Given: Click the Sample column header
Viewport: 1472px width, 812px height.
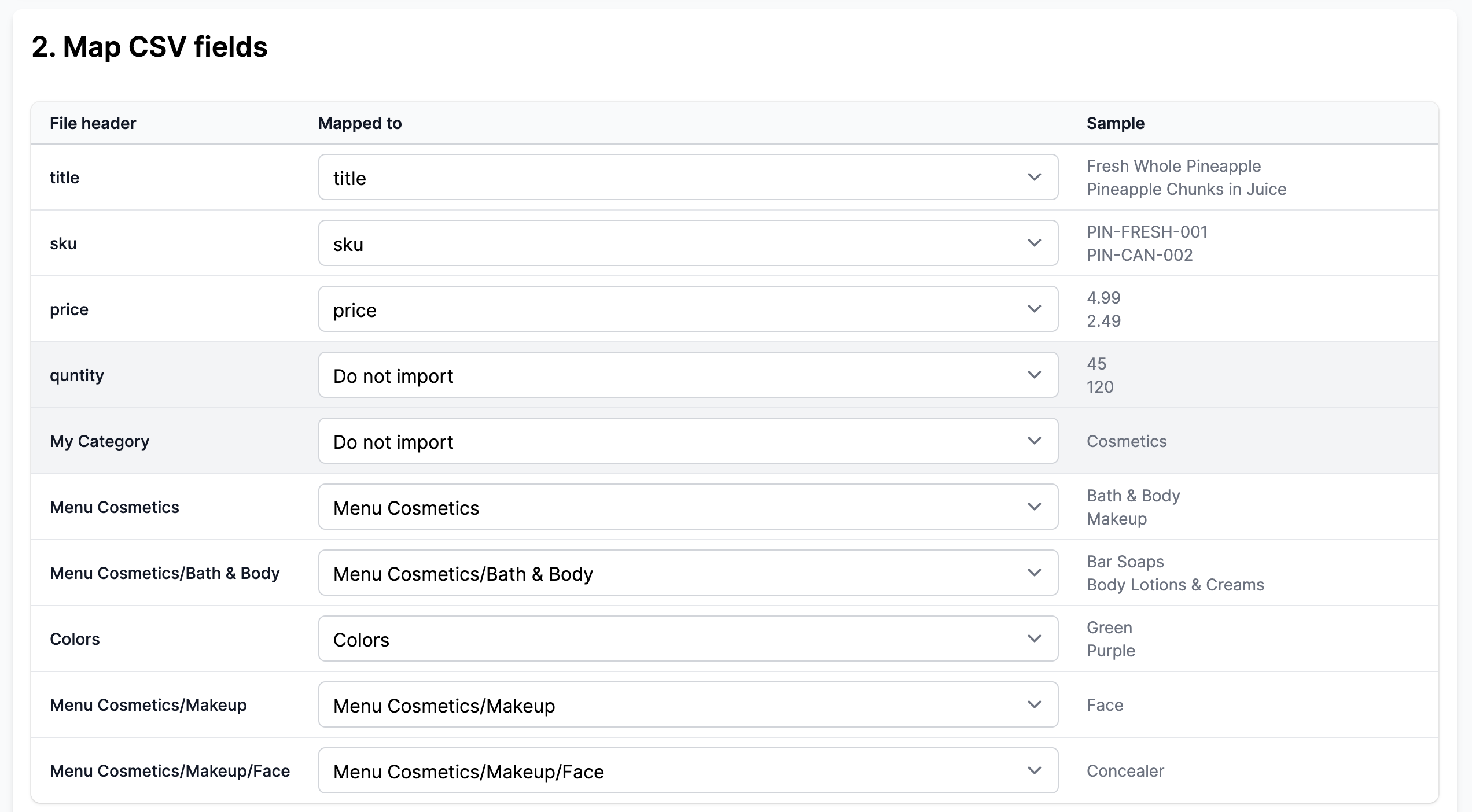Looking at the screenshot, I should 1115,123.
